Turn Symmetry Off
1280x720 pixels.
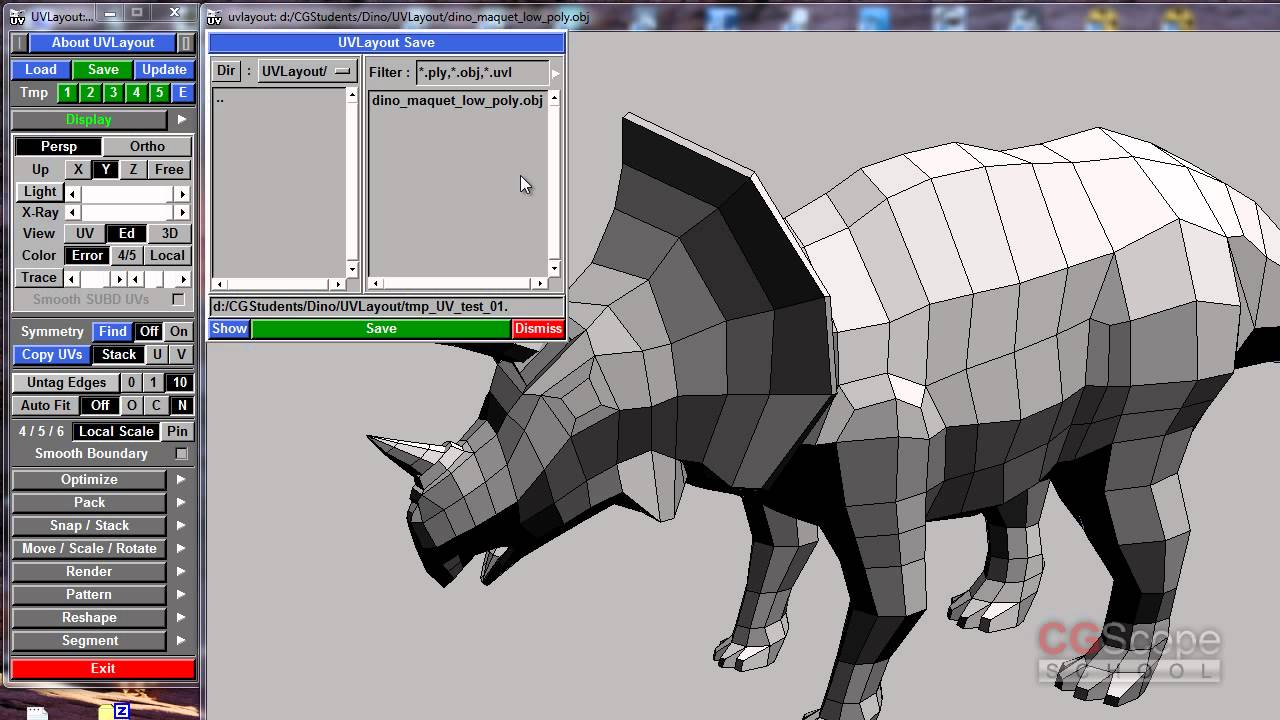click(149, 332)
